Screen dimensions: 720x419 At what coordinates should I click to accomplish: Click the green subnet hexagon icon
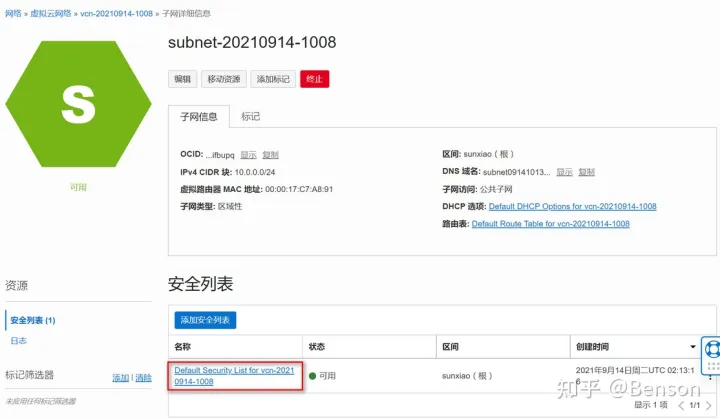click(x=78, y=104)
